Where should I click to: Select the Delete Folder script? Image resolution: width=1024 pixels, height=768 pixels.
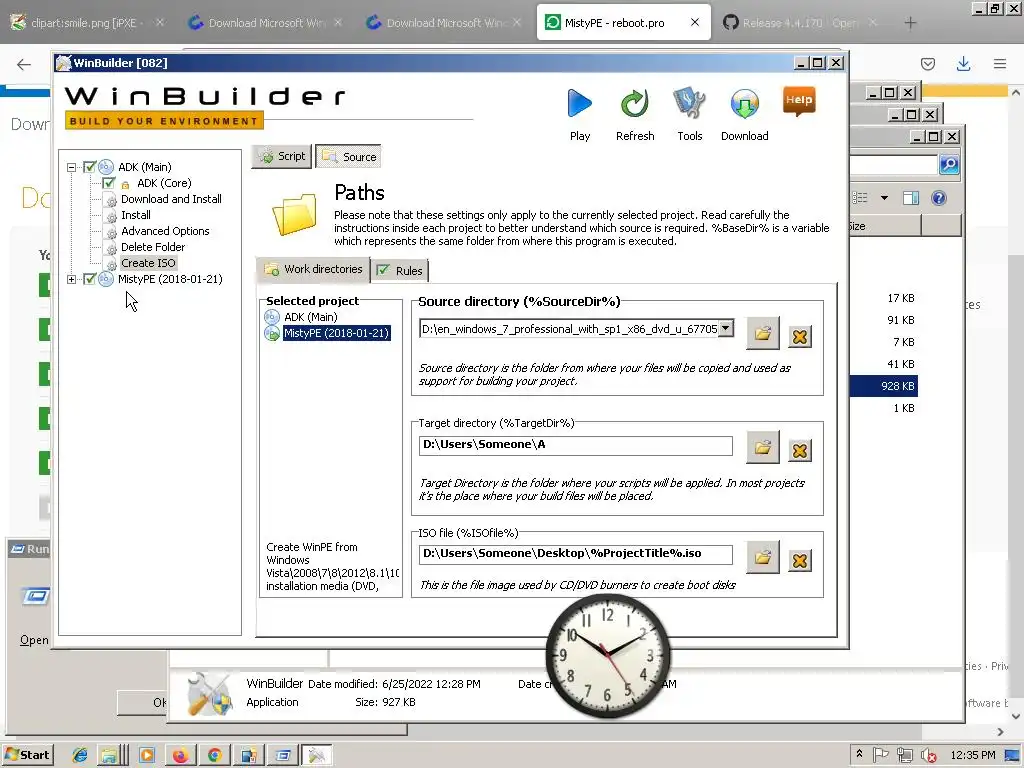[153, 248]
